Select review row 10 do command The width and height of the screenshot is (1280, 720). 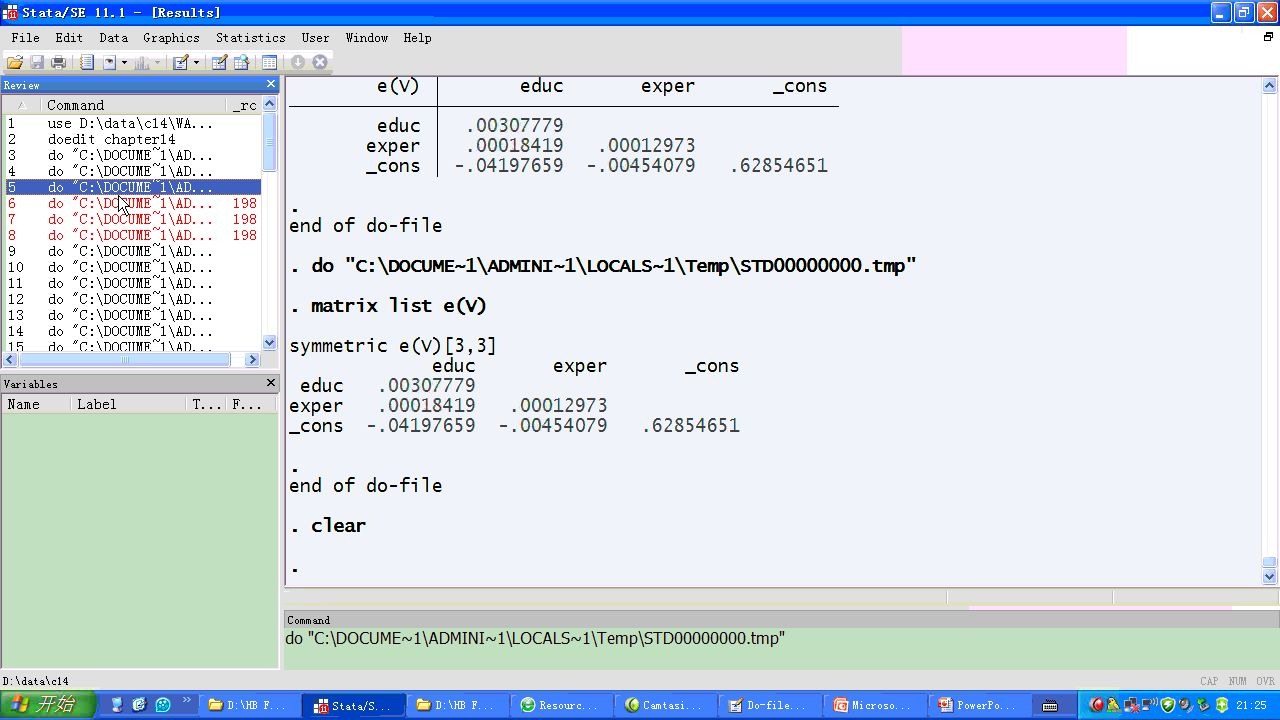click(x=131, y=267)
